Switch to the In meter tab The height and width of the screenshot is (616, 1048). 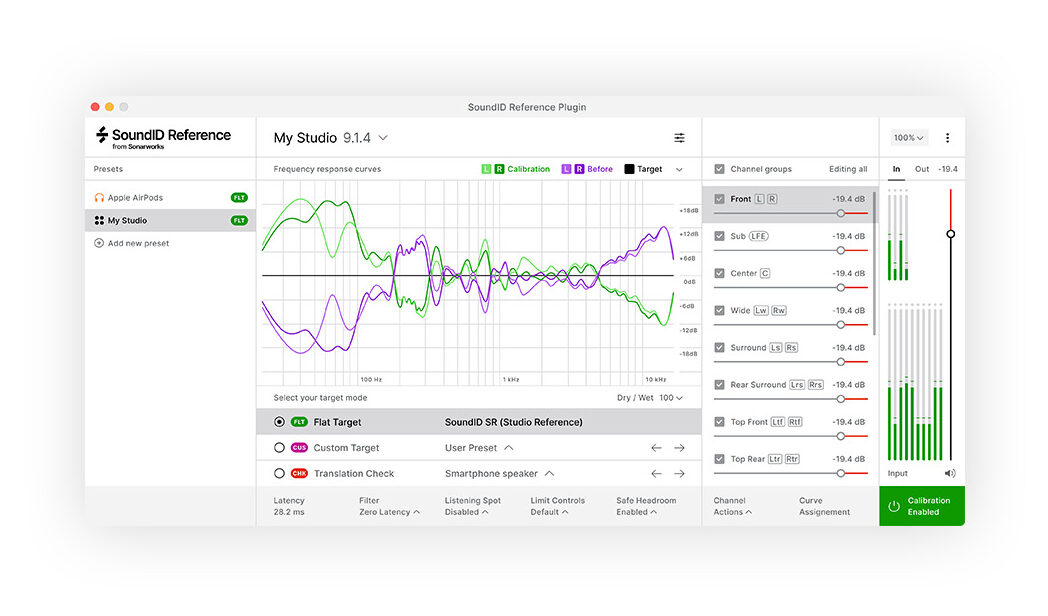point(896,169)
